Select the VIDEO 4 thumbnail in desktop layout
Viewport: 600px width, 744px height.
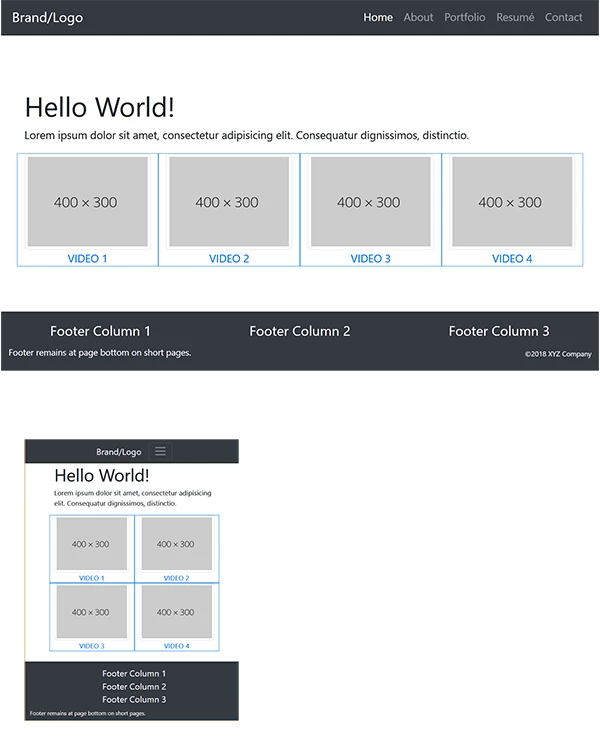pyautogui.click(x=512, y=202)
